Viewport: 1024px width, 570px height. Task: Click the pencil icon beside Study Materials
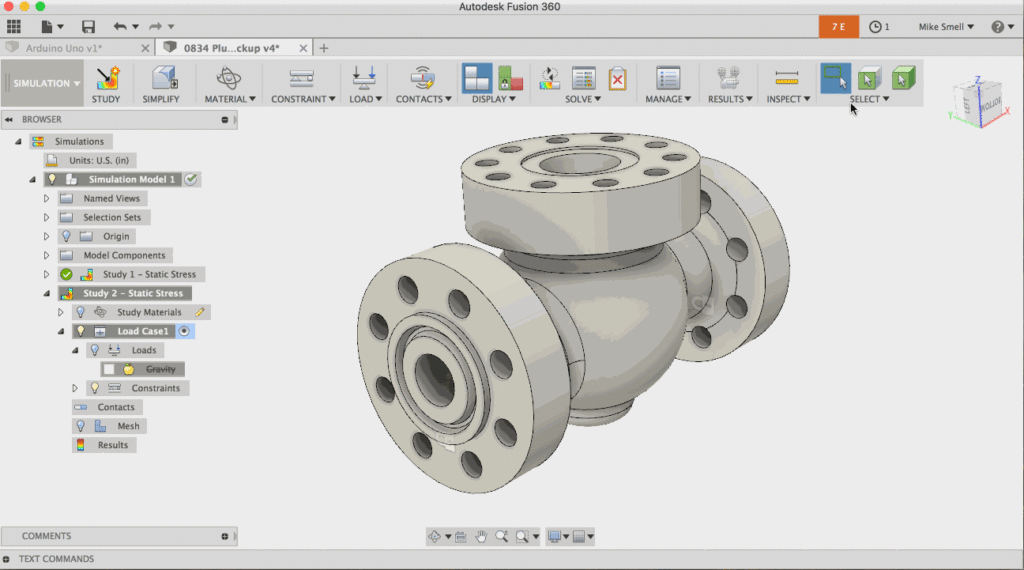click(x=200, y=312)
